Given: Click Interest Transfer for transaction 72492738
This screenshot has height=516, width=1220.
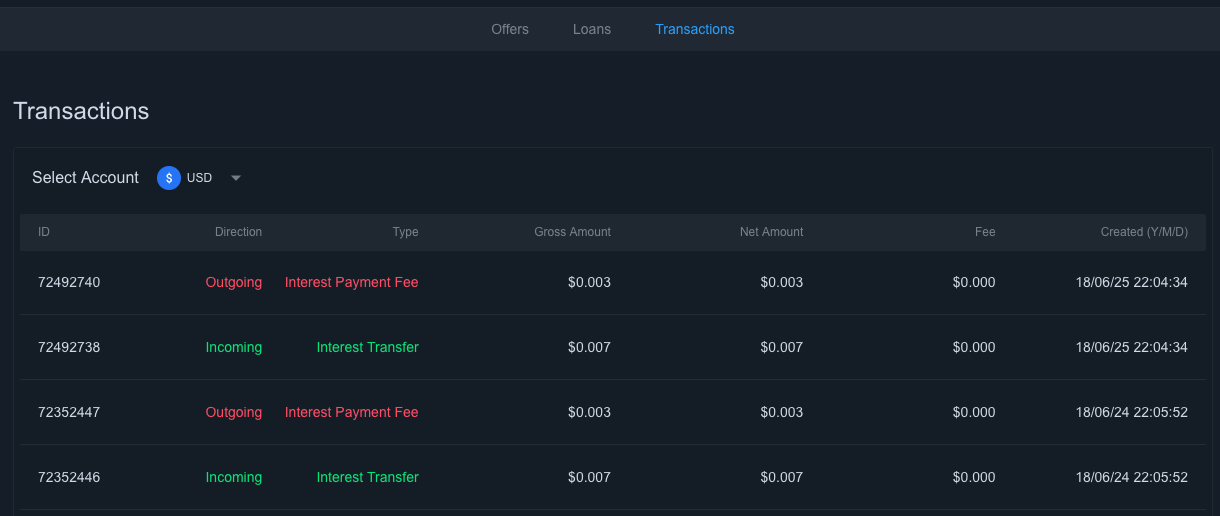Looking at the screenshot, I should 367,347.
